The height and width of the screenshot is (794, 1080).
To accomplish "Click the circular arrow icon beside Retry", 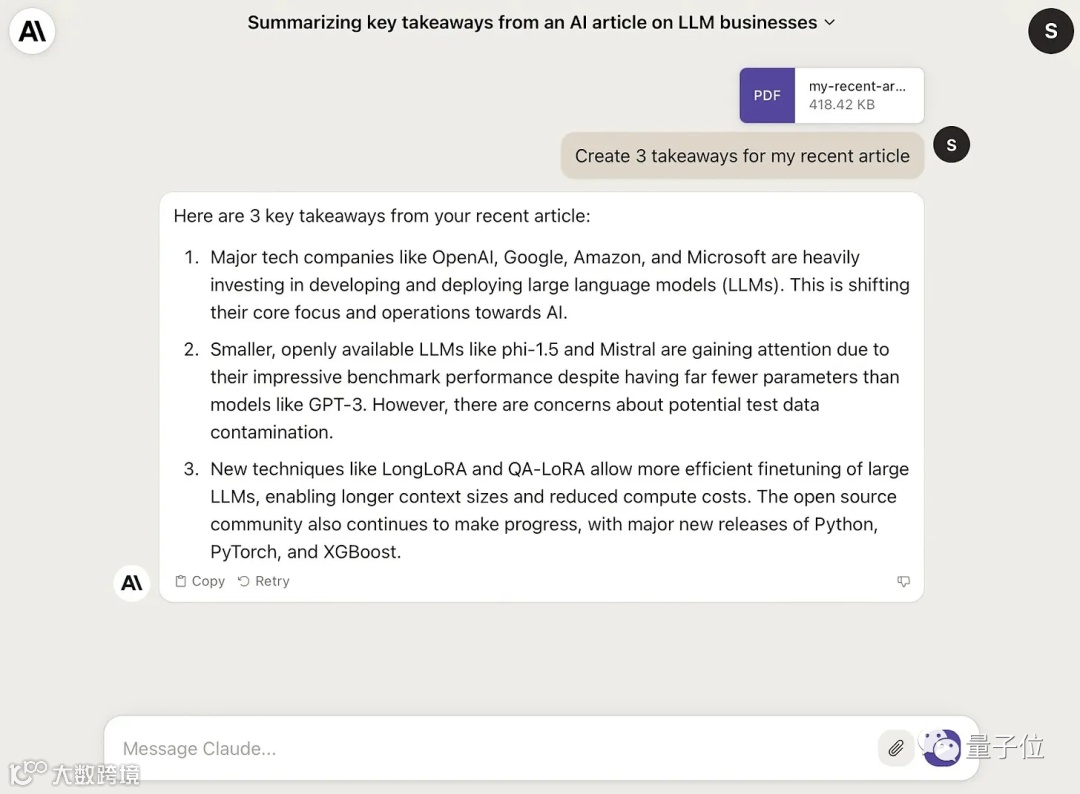I will (x=244, y=581).
